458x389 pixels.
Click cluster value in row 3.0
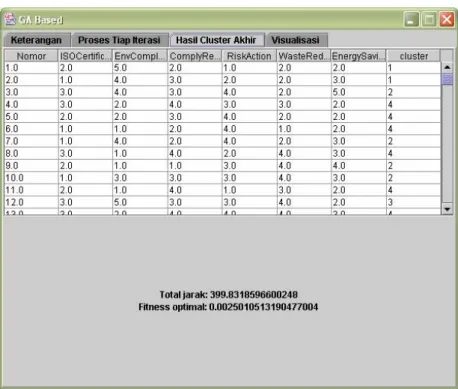click(413, 92)
